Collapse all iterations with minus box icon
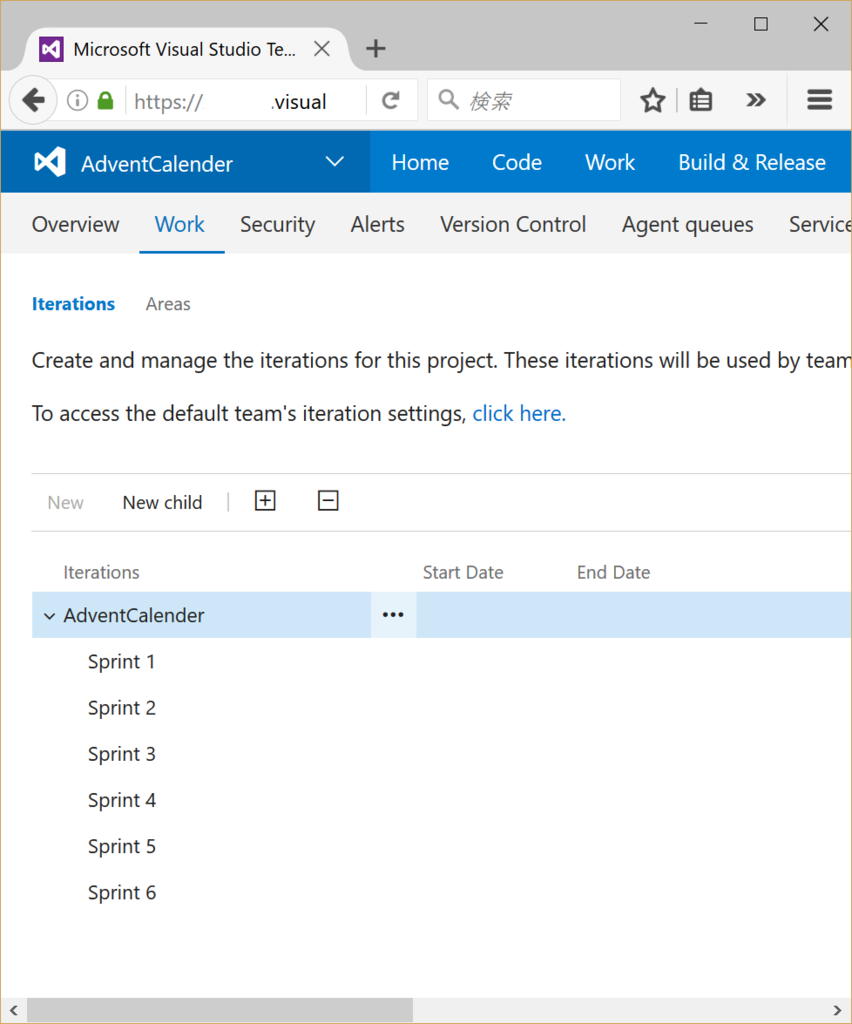Viewport: 852px width, 1024px height. click(x=328, y=501)
